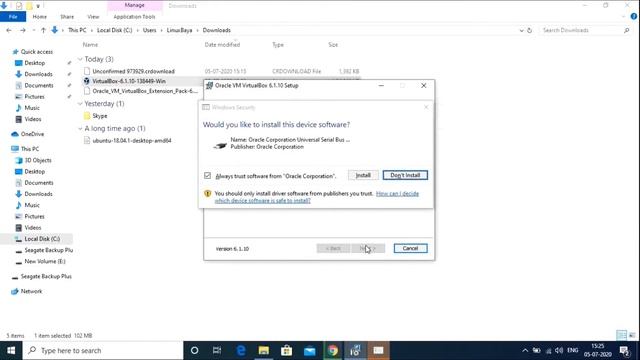Open the Windows Start menu
The height and width of the screenshot is (360, 640).
pos(11,351)
